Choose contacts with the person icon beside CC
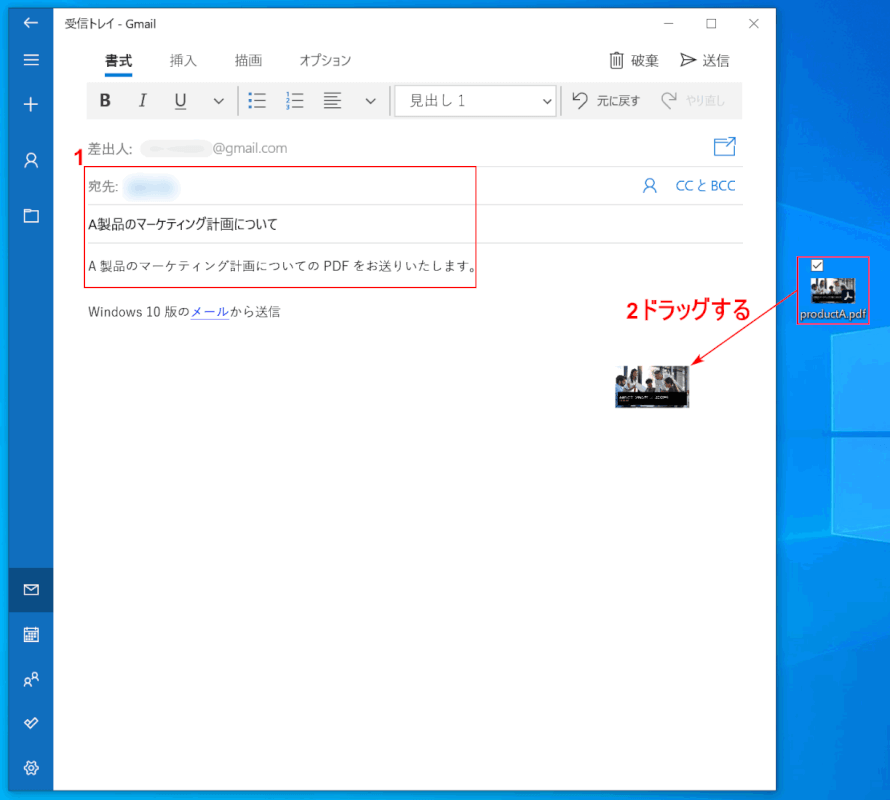Image resolution: width=890 pixels, height=800 pixels. click(650, 185)
